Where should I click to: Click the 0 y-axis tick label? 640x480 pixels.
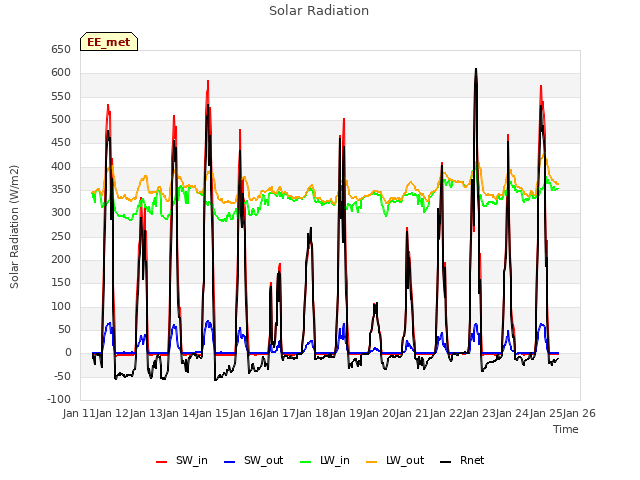tap(68, 353)
